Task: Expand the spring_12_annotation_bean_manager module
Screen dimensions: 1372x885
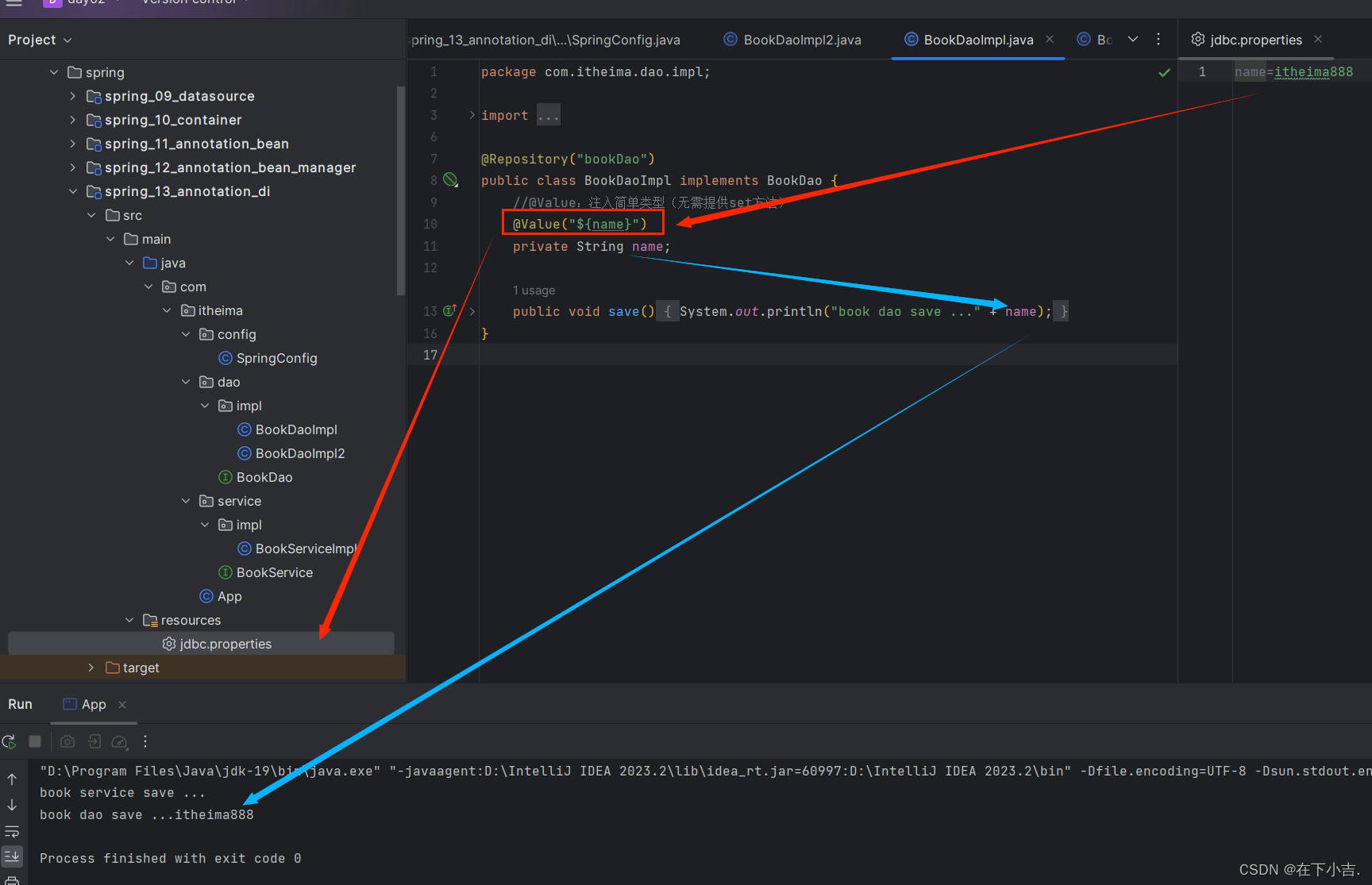Action: [x=73, y=167]
